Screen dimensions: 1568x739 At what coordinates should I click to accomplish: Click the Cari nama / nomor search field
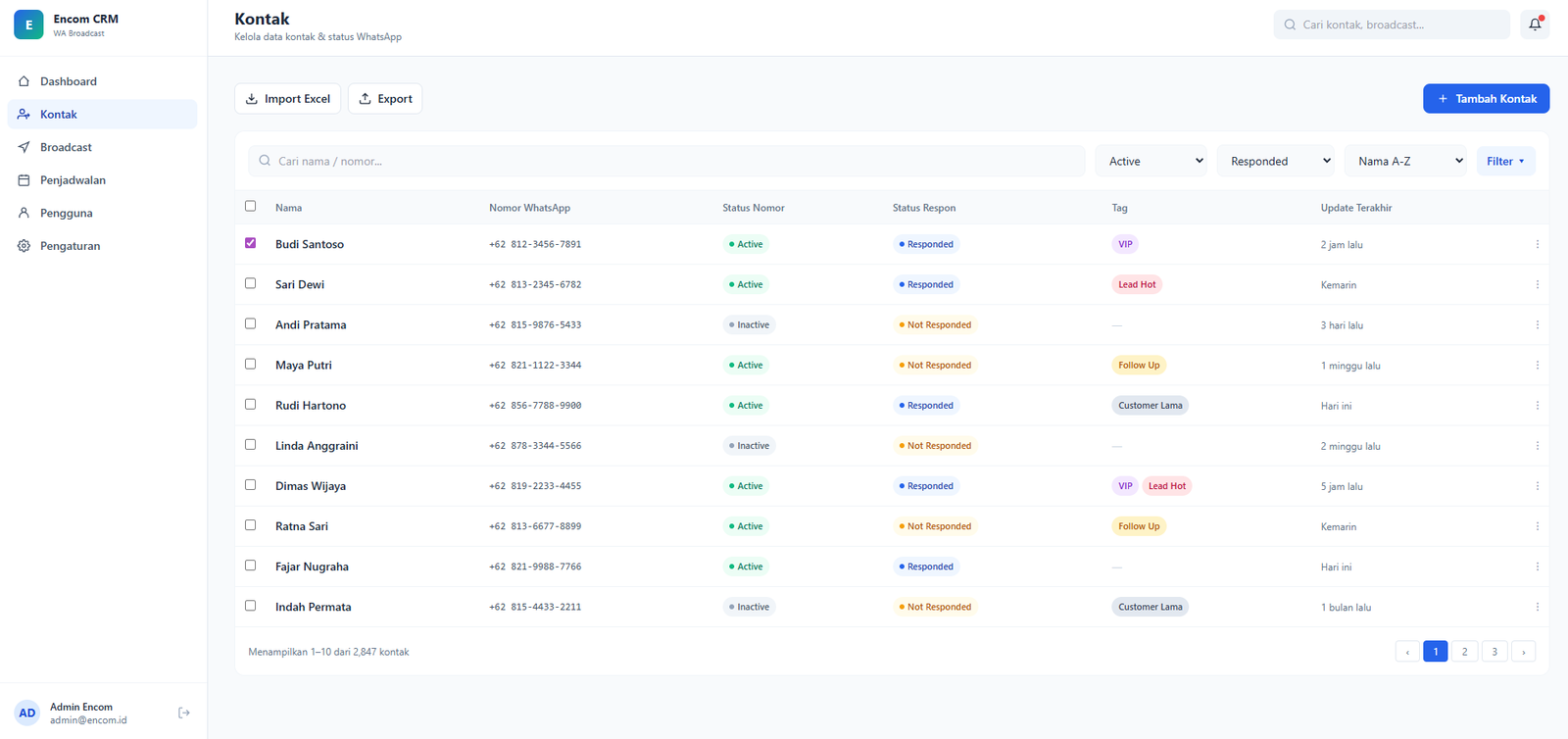666,161
